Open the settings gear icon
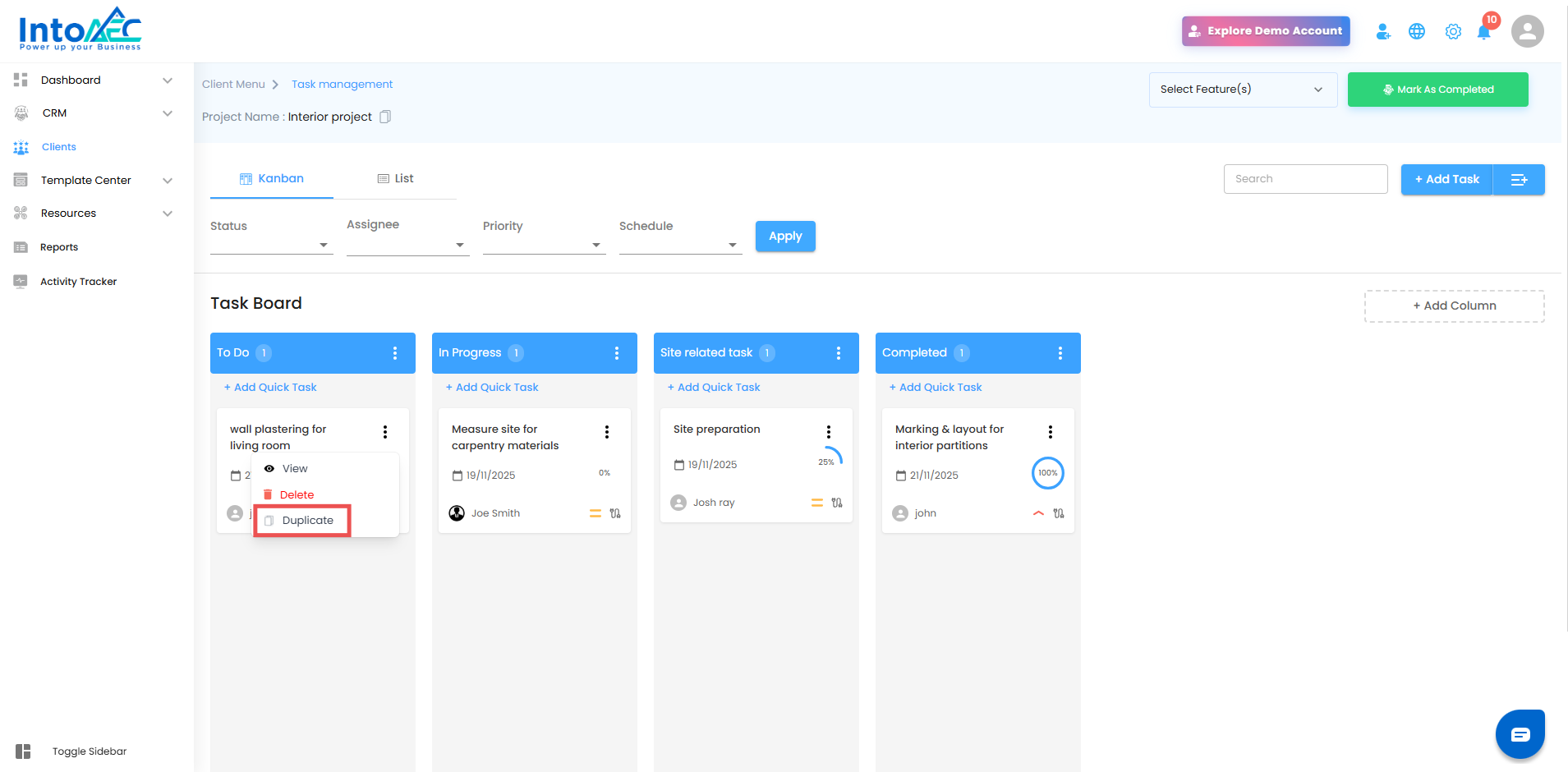The width and height of the screenshot is (1568, 772). click(x=1453, y=31)
